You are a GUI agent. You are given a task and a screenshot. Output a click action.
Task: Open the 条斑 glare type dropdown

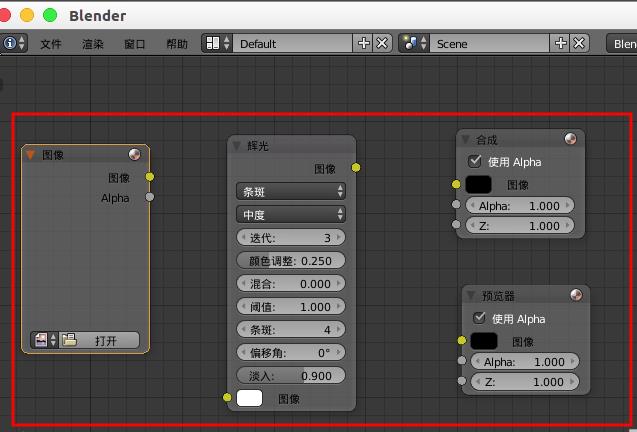(x=291, y=191)
